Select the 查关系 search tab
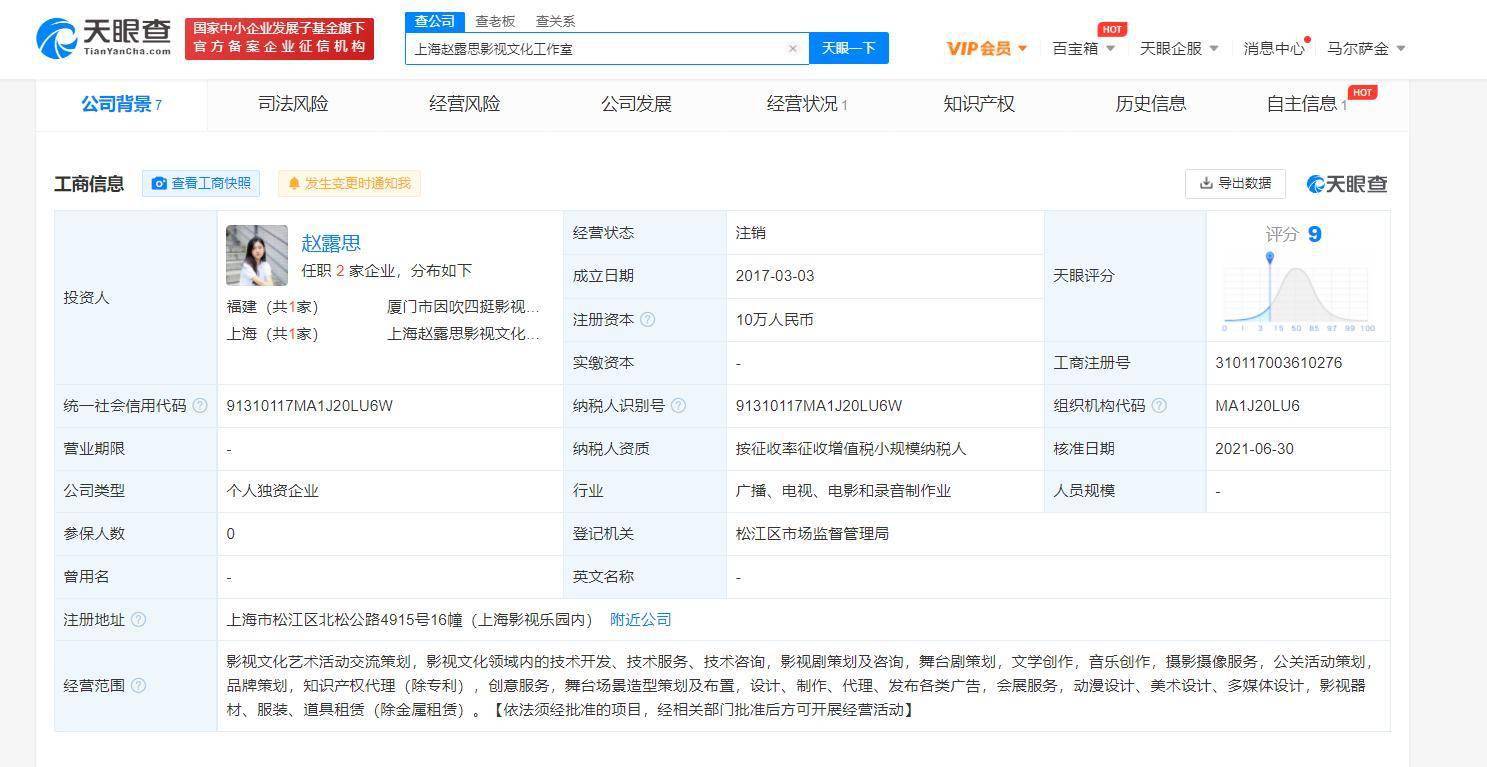This screenshot has width=1487, height=767. (x=555, y=21)
